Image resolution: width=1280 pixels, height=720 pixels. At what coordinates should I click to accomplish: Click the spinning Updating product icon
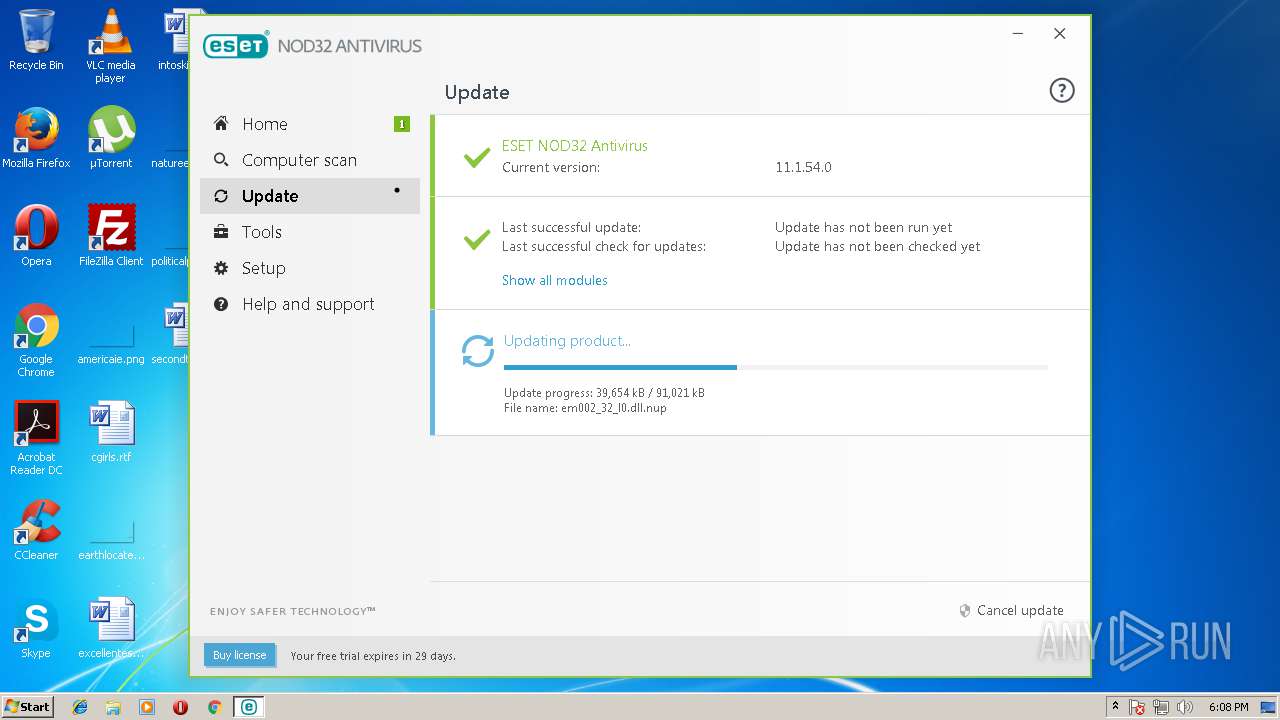pyautogui.click(x=478, y=351)
